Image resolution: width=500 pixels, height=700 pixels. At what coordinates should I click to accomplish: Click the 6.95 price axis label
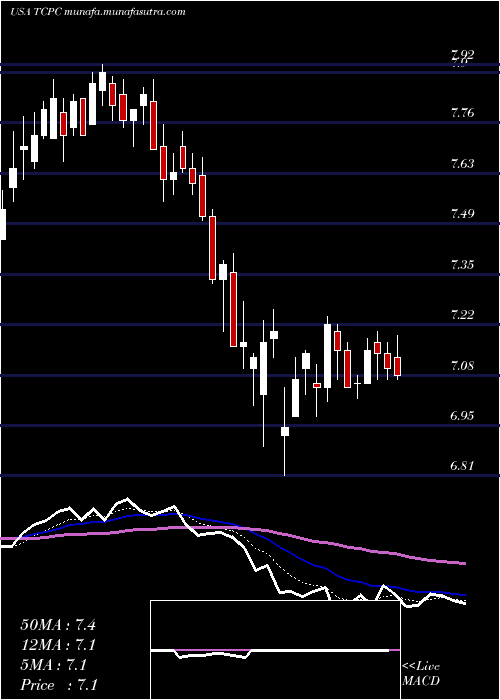(462, 416)
